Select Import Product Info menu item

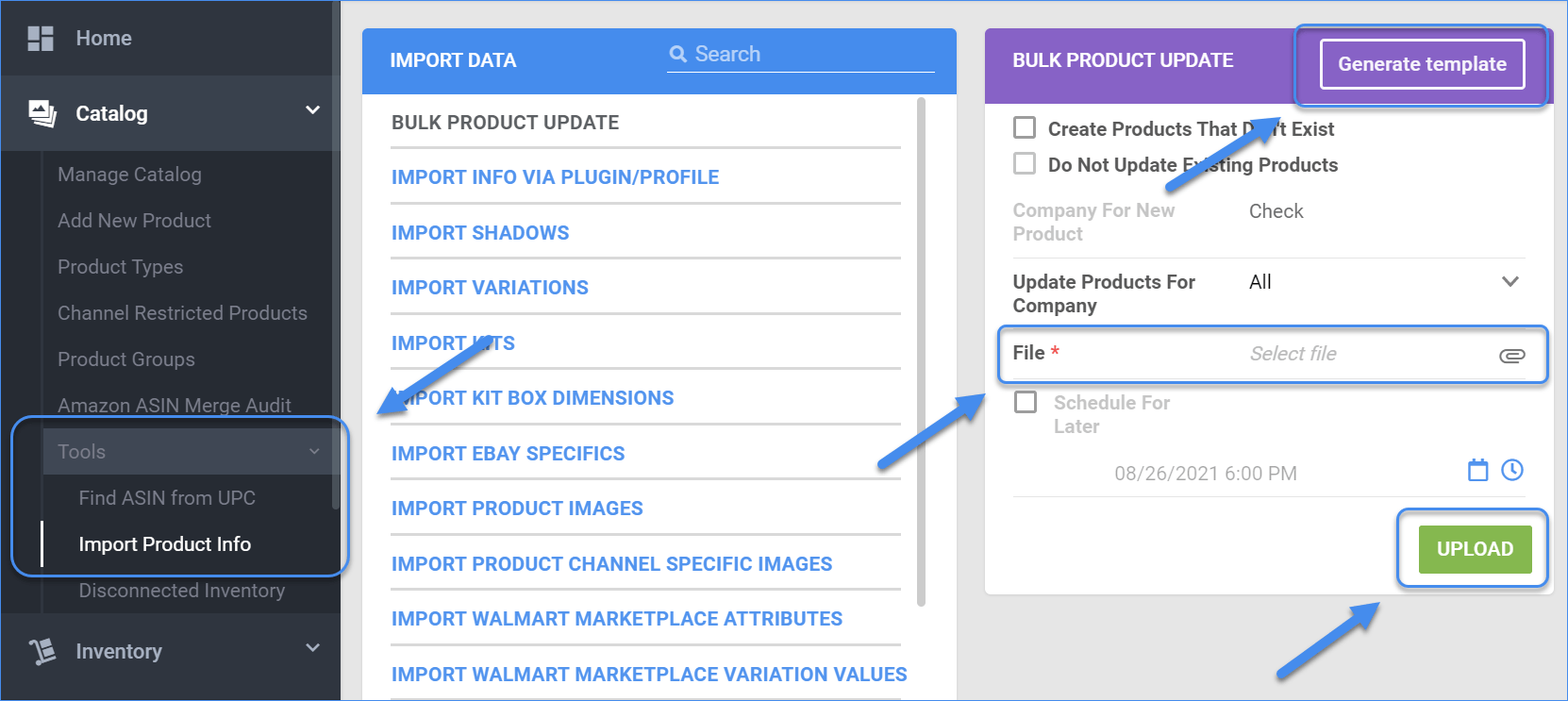pos(164,544)
